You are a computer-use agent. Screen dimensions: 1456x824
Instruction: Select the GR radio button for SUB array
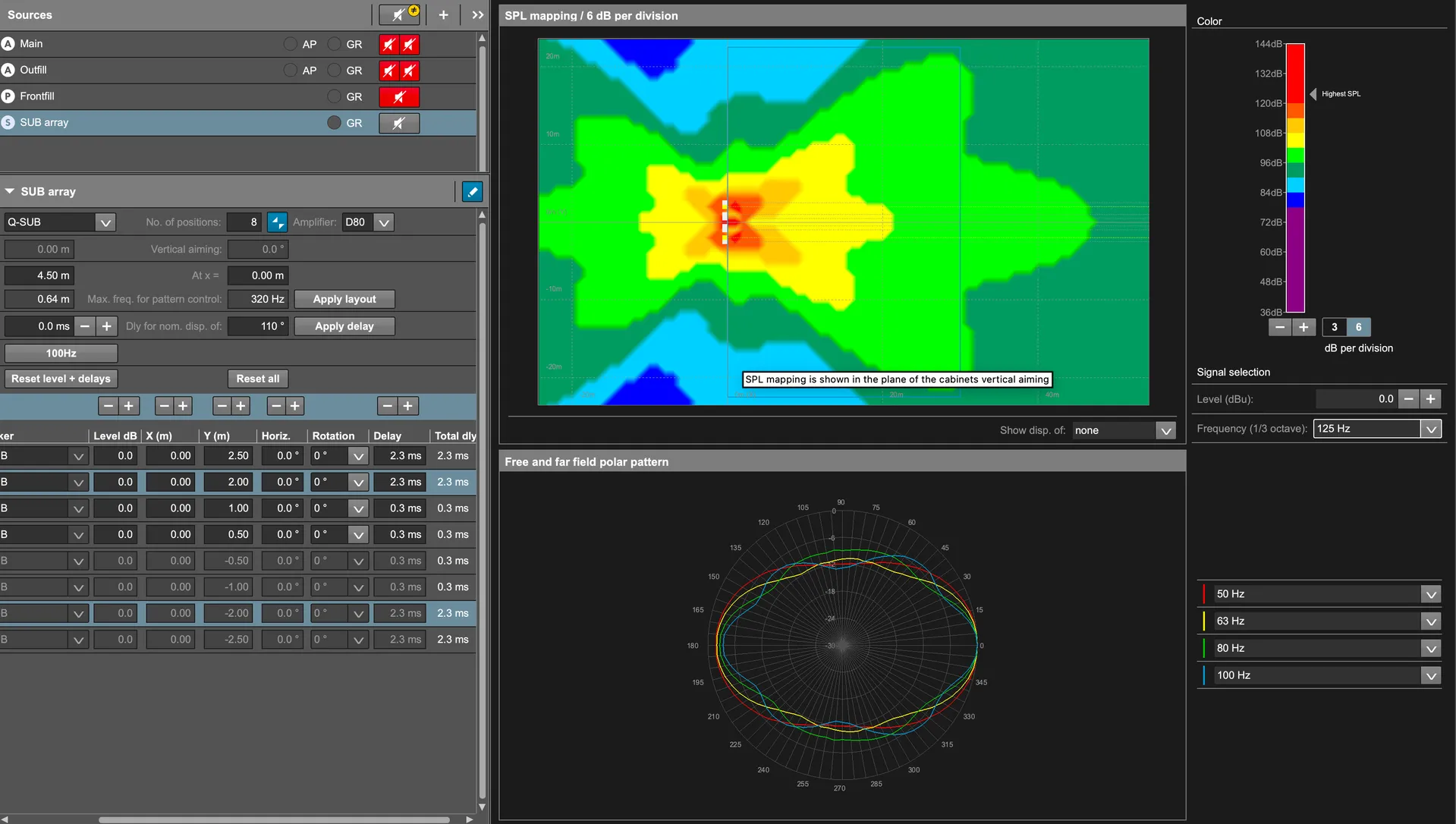point(334,123)
